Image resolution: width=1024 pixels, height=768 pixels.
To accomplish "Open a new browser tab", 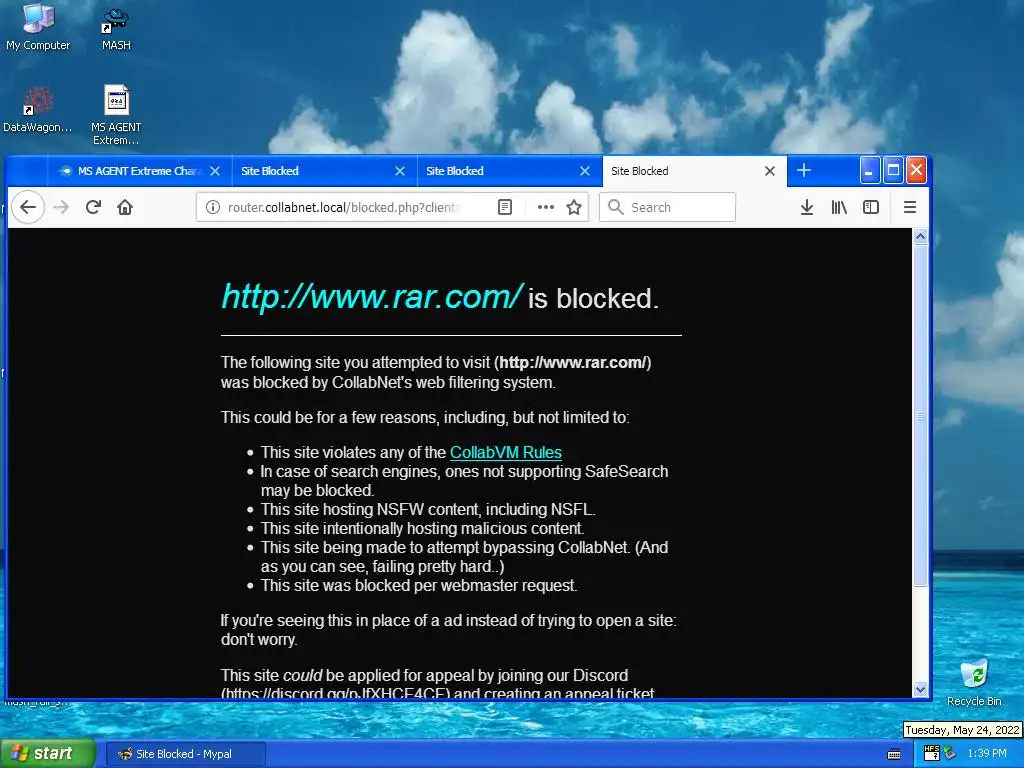I will pos(804,170).
